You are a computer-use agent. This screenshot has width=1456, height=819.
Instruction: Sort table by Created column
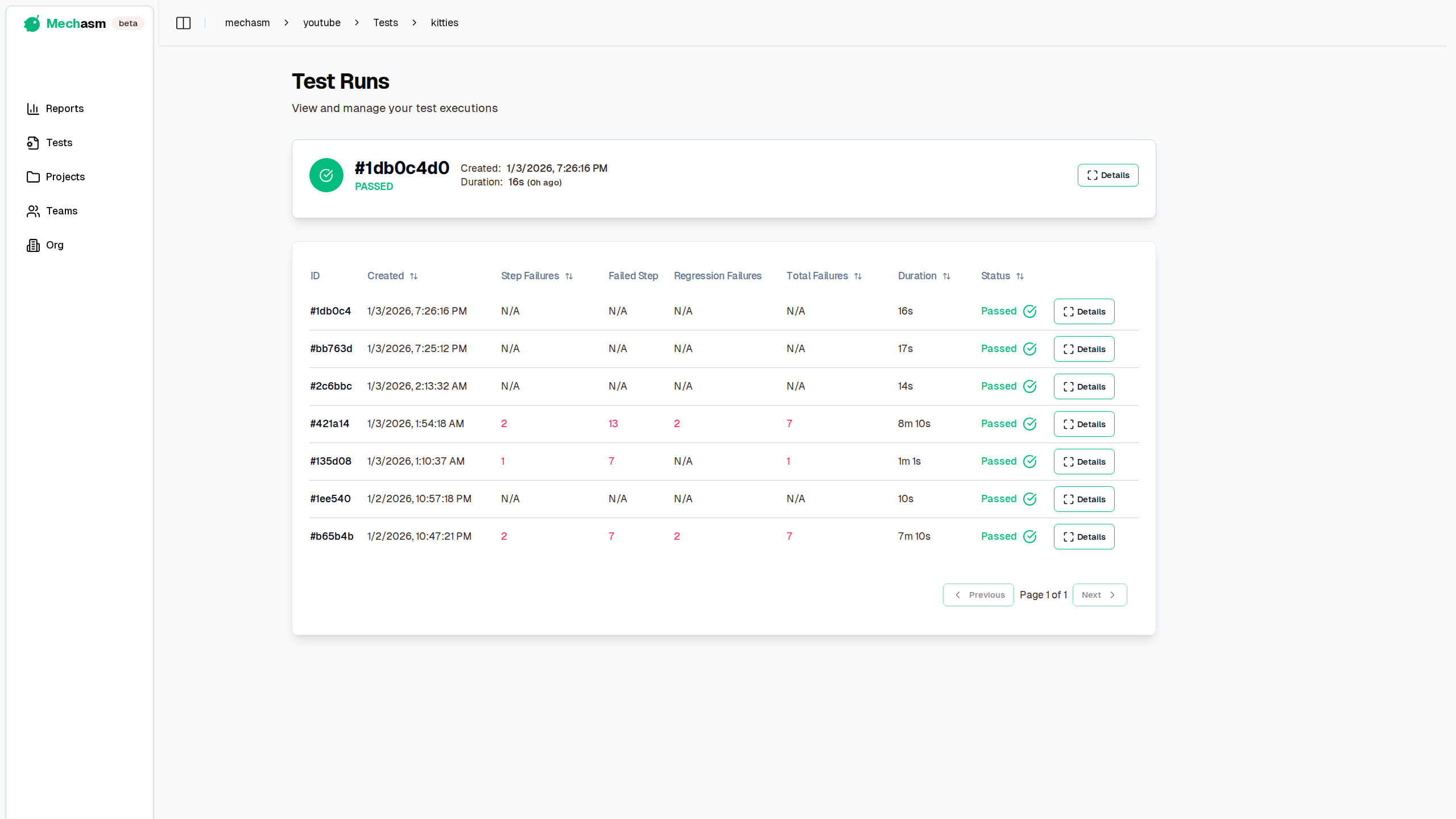(x=413, y=276)
